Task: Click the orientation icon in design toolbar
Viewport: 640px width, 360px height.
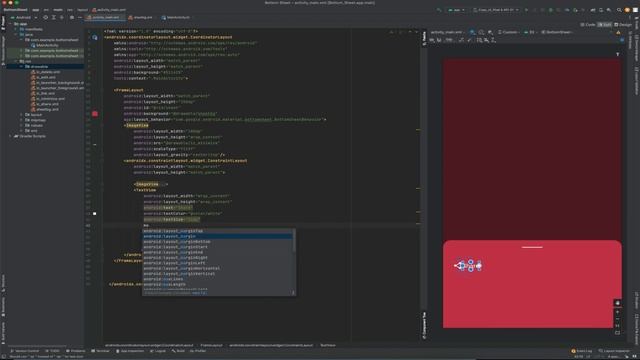Action: [x=481, y=32]
